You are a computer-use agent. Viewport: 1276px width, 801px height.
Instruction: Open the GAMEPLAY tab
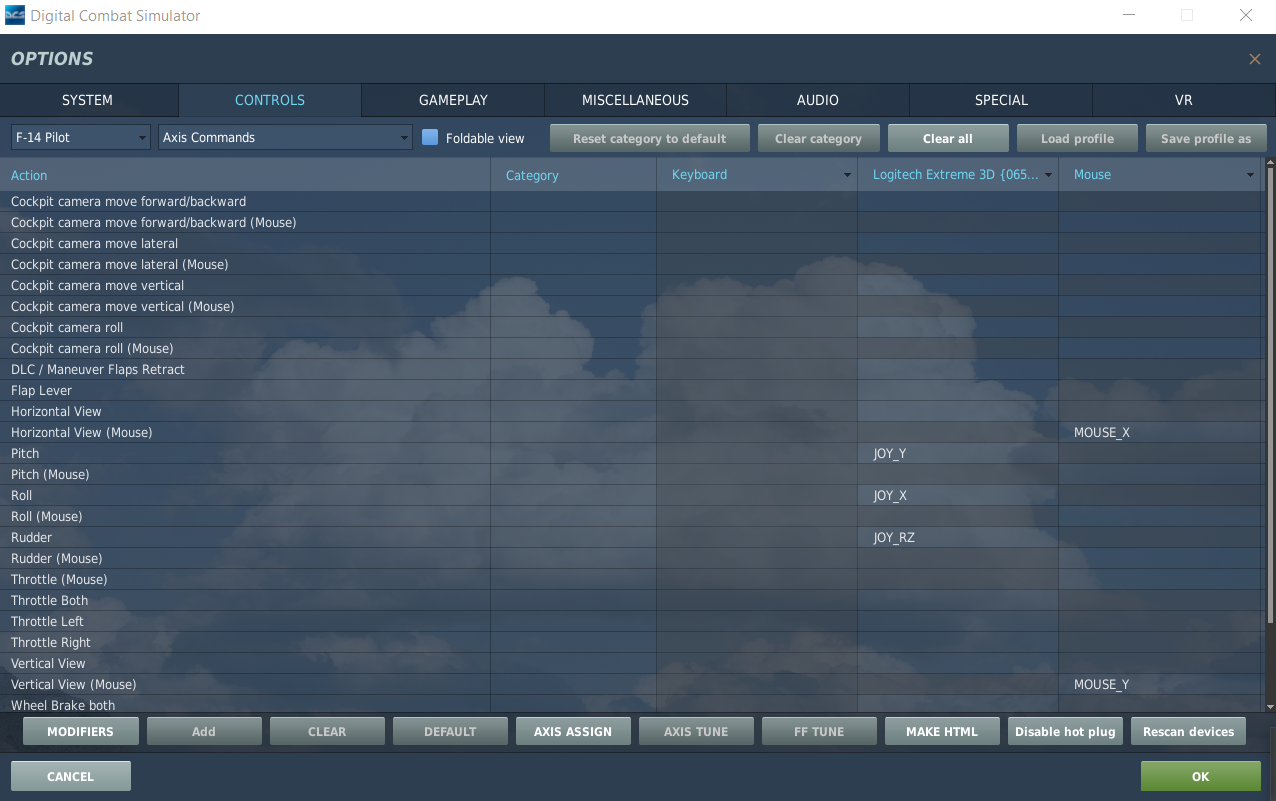tap(453, 100)
